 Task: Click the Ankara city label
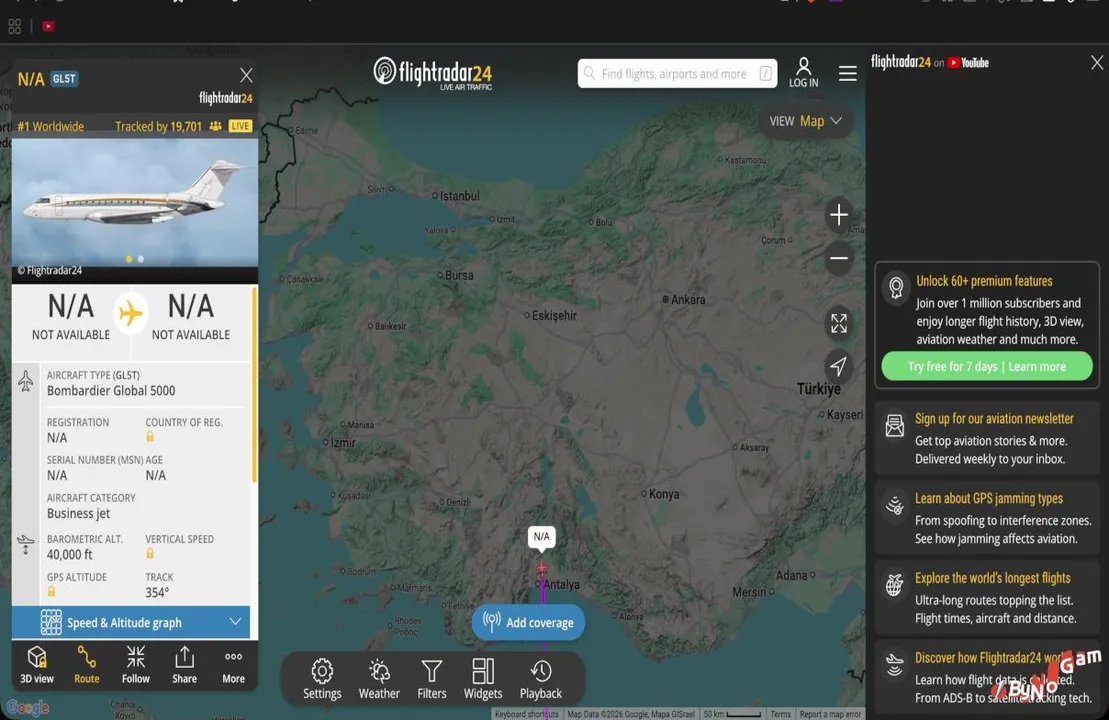[x=688, y=300]
